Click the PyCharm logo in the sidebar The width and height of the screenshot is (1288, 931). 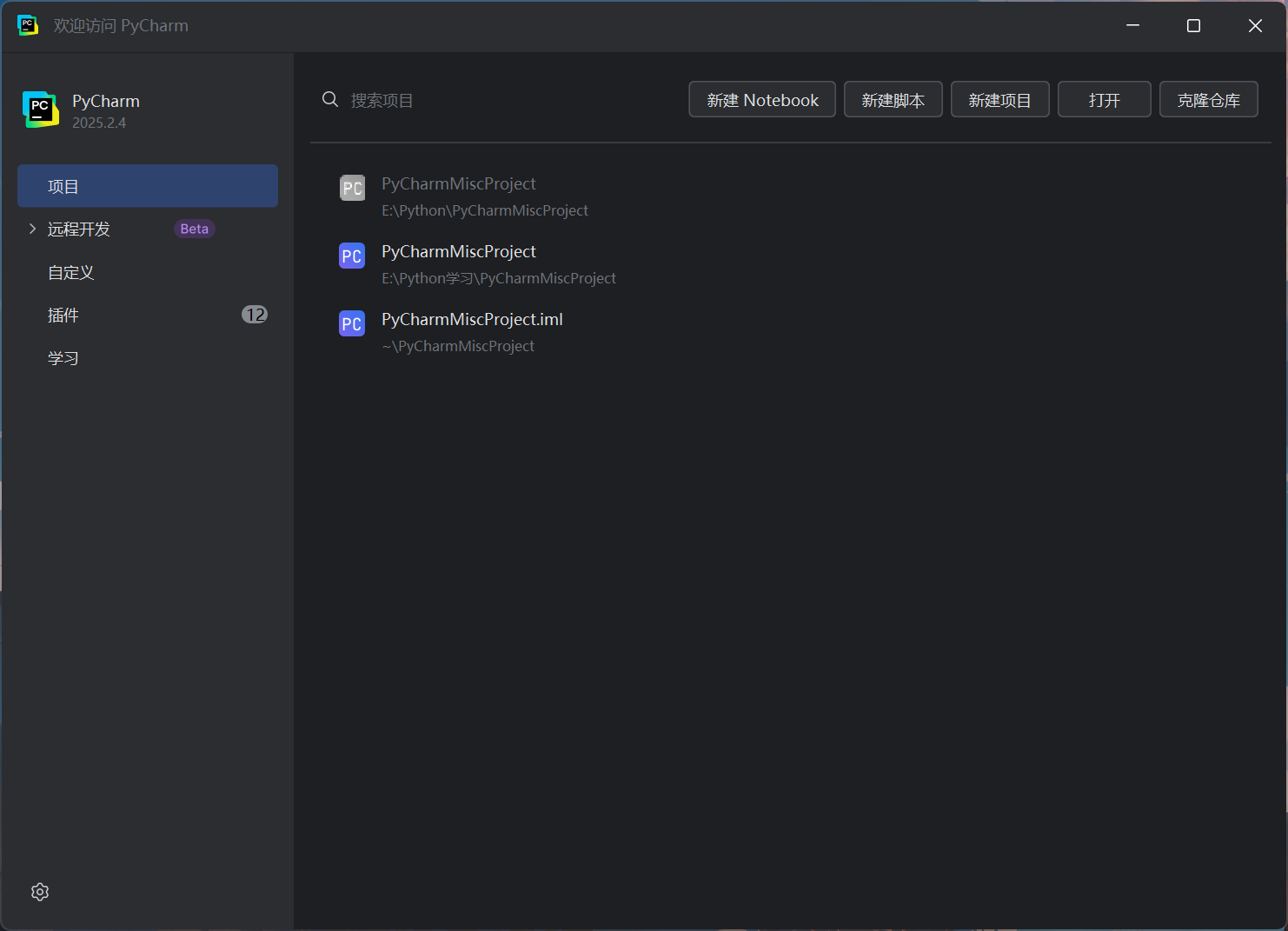(x=40, y=110)
